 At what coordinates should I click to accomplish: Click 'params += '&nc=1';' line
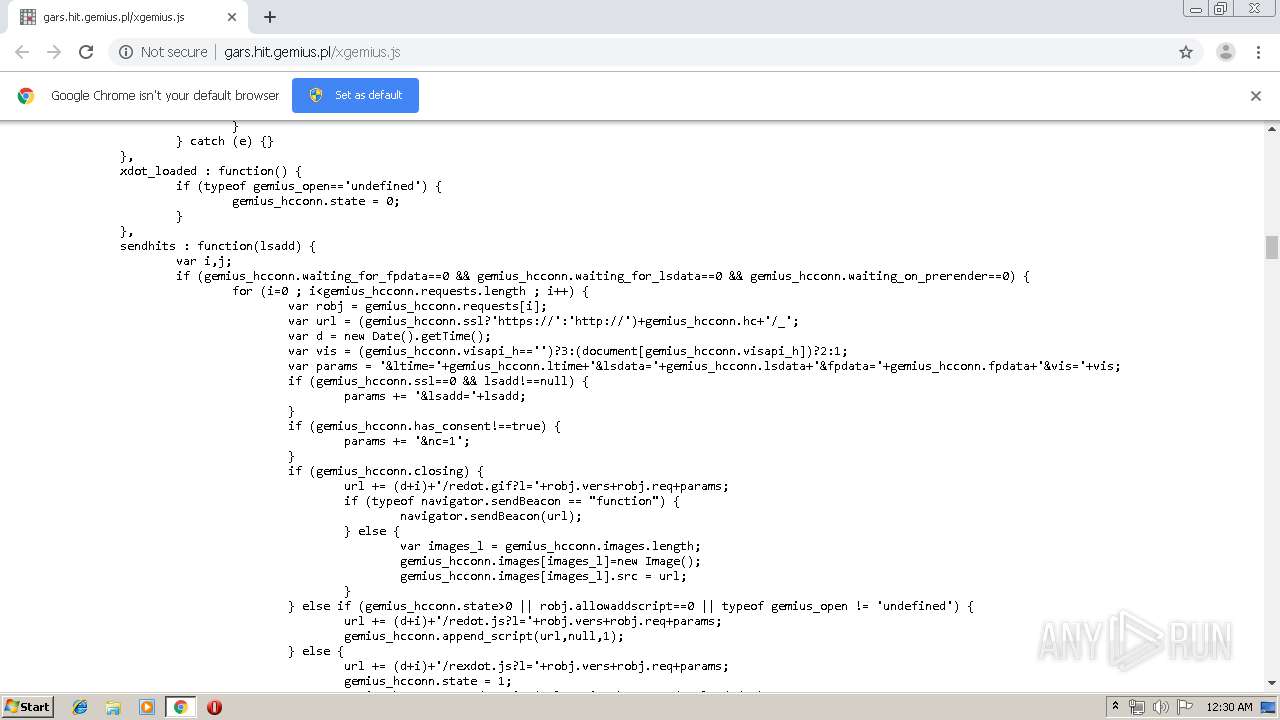coord(407,441)
